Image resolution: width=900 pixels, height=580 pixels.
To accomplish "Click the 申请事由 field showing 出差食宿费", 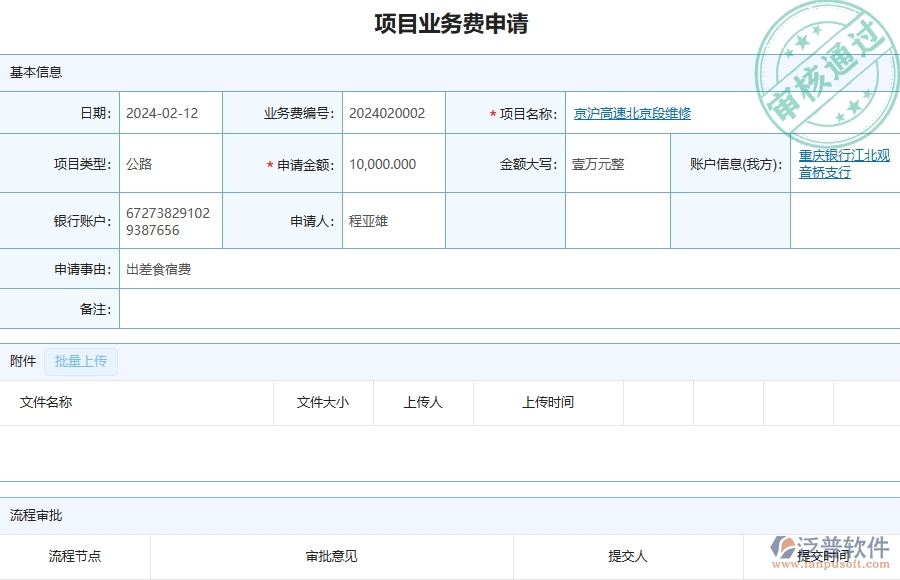I will click(160, 269).
